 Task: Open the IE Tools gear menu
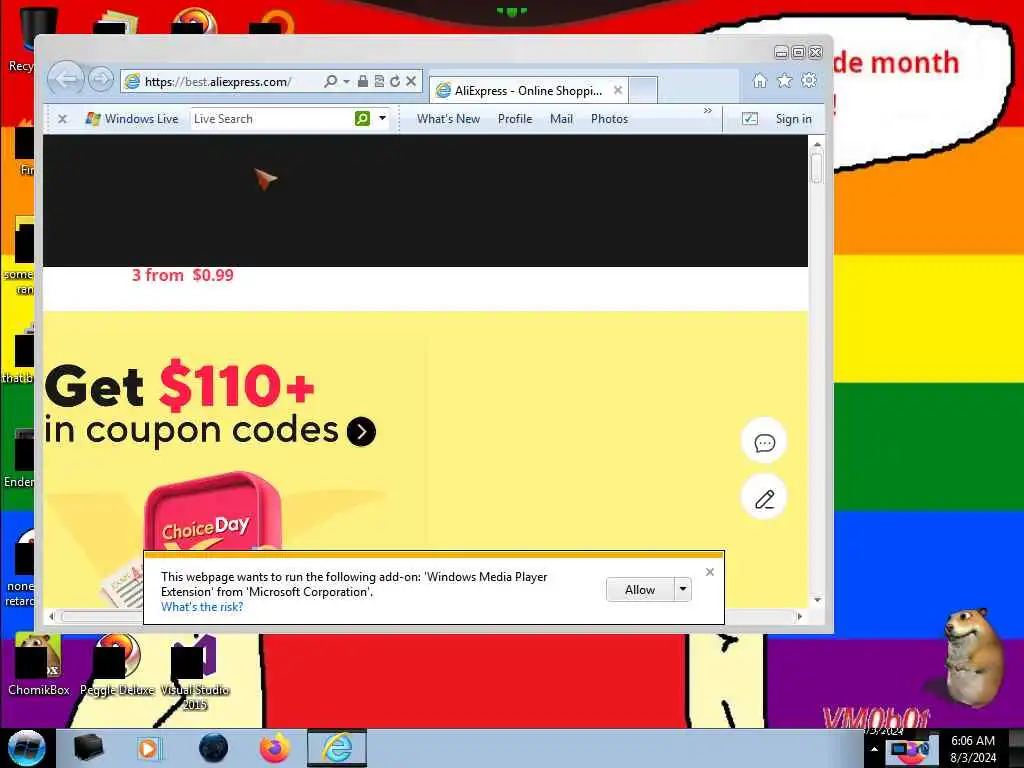point(808,80)
